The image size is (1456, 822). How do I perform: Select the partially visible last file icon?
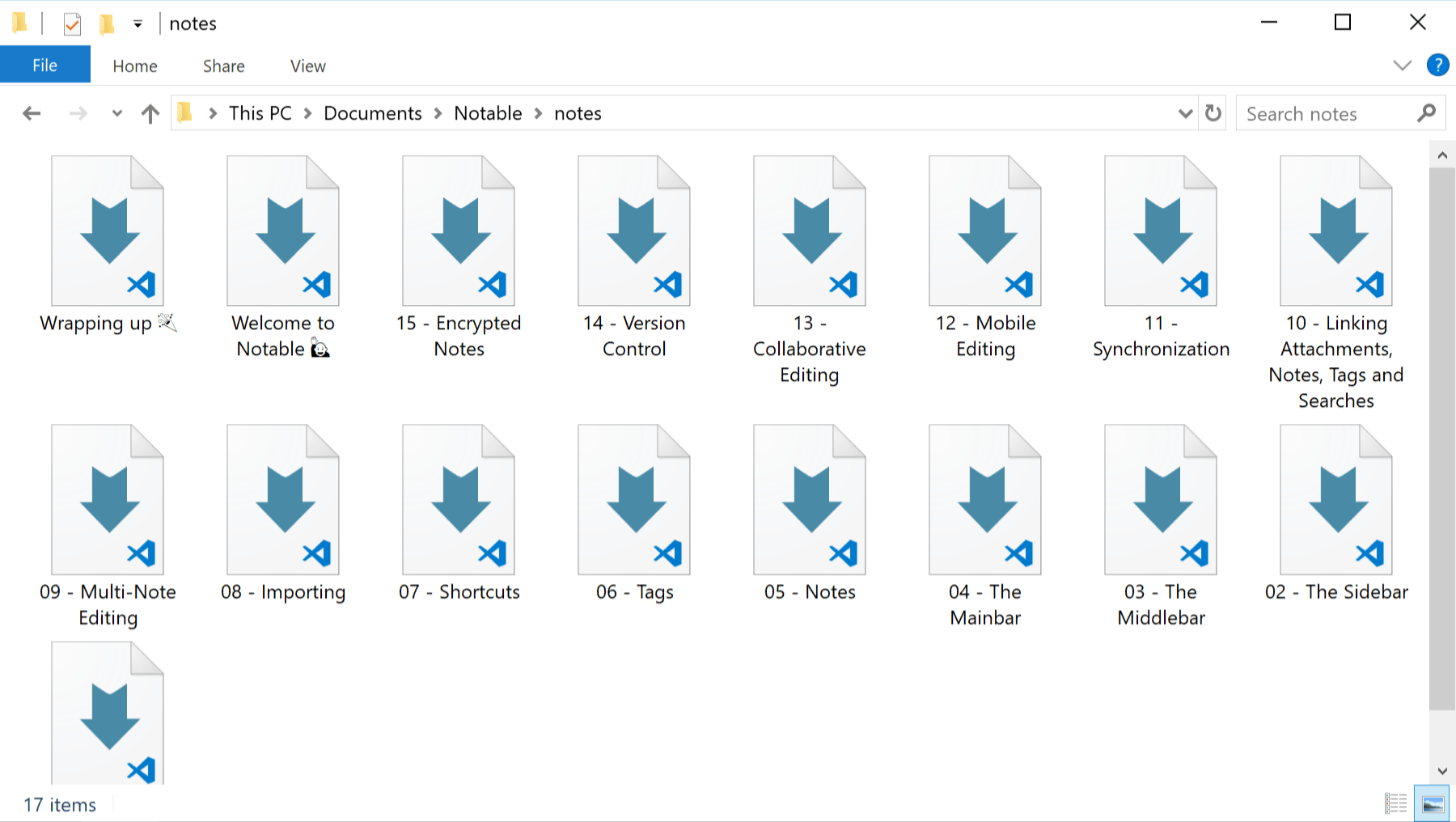108,713
